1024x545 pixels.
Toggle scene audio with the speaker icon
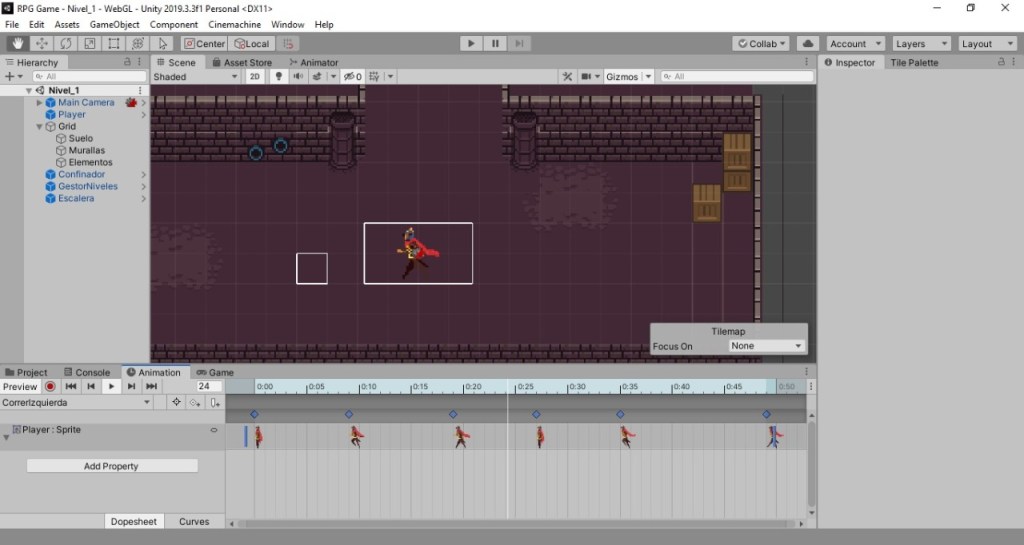(298, 76)
